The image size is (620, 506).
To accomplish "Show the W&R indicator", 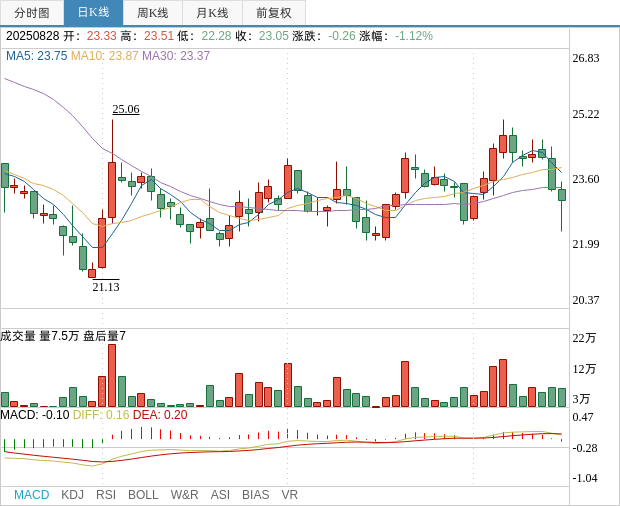I will pyautogui.click(x=184, y=495).
